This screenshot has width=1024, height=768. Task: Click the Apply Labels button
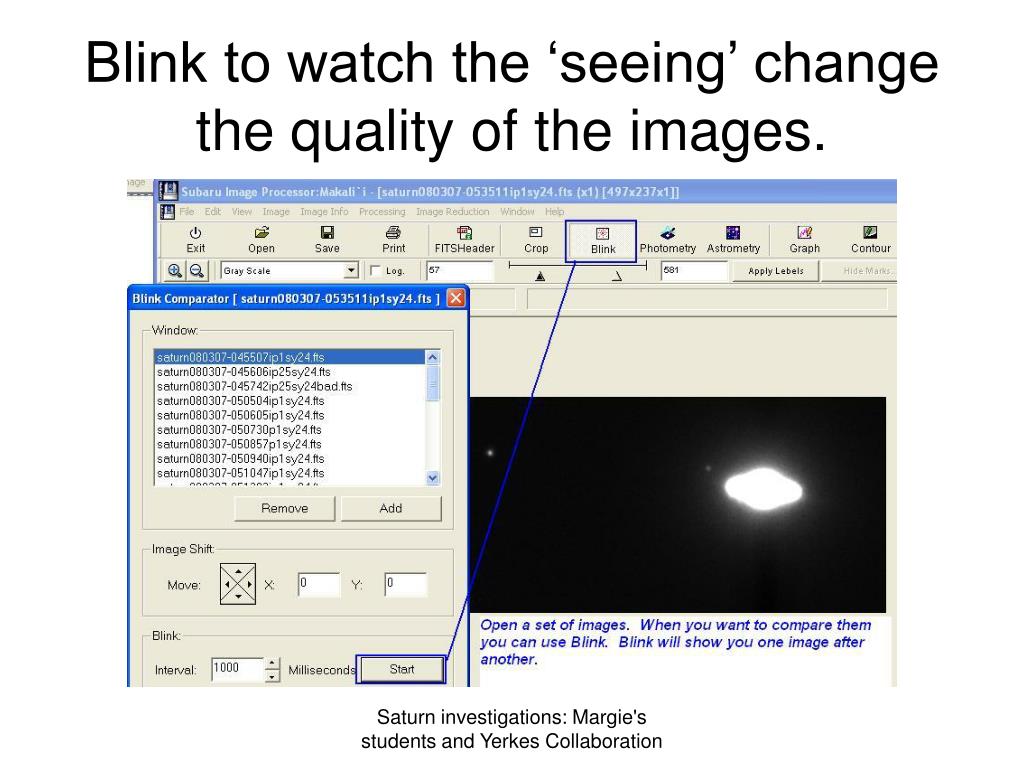click(x=776, y=270)
